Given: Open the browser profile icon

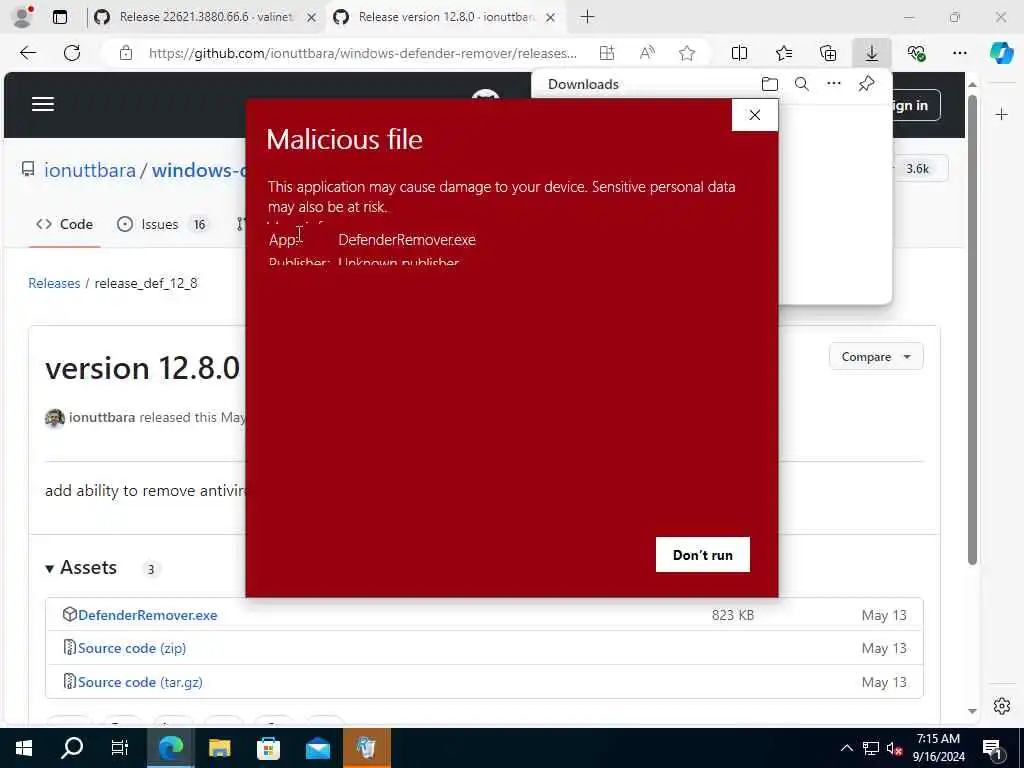Looking at the screenshot, I should pos(23,17).
